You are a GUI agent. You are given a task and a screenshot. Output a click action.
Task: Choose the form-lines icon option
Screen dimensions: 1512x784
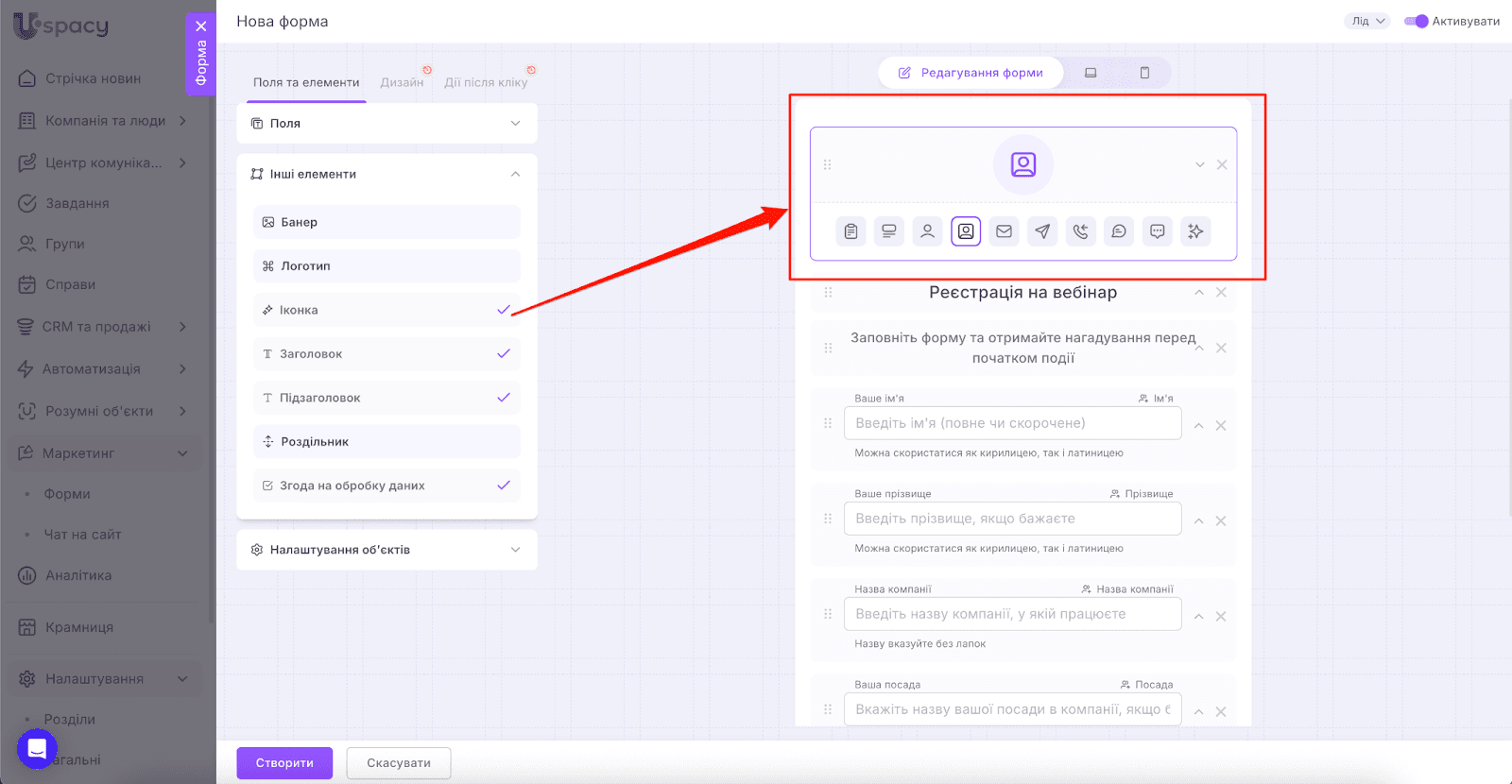[x=889, y=231]
